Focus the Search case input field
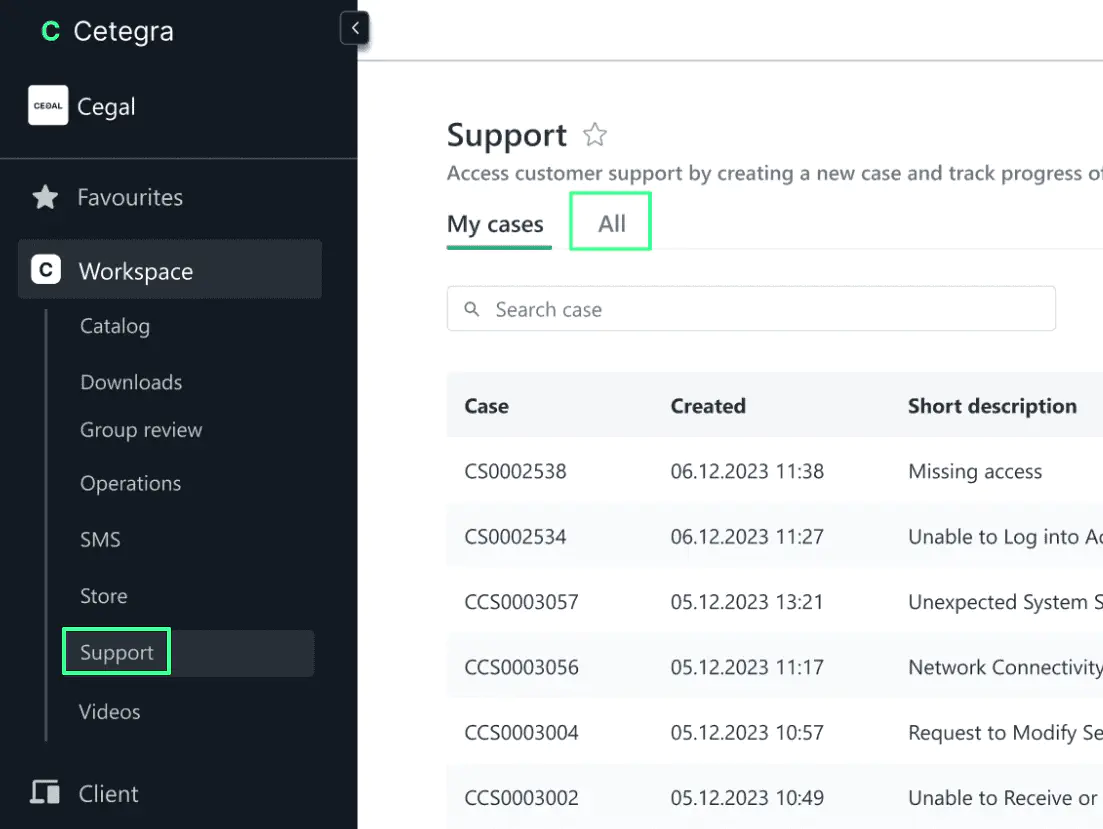1103x829 pixels. (x=760, y=309)
